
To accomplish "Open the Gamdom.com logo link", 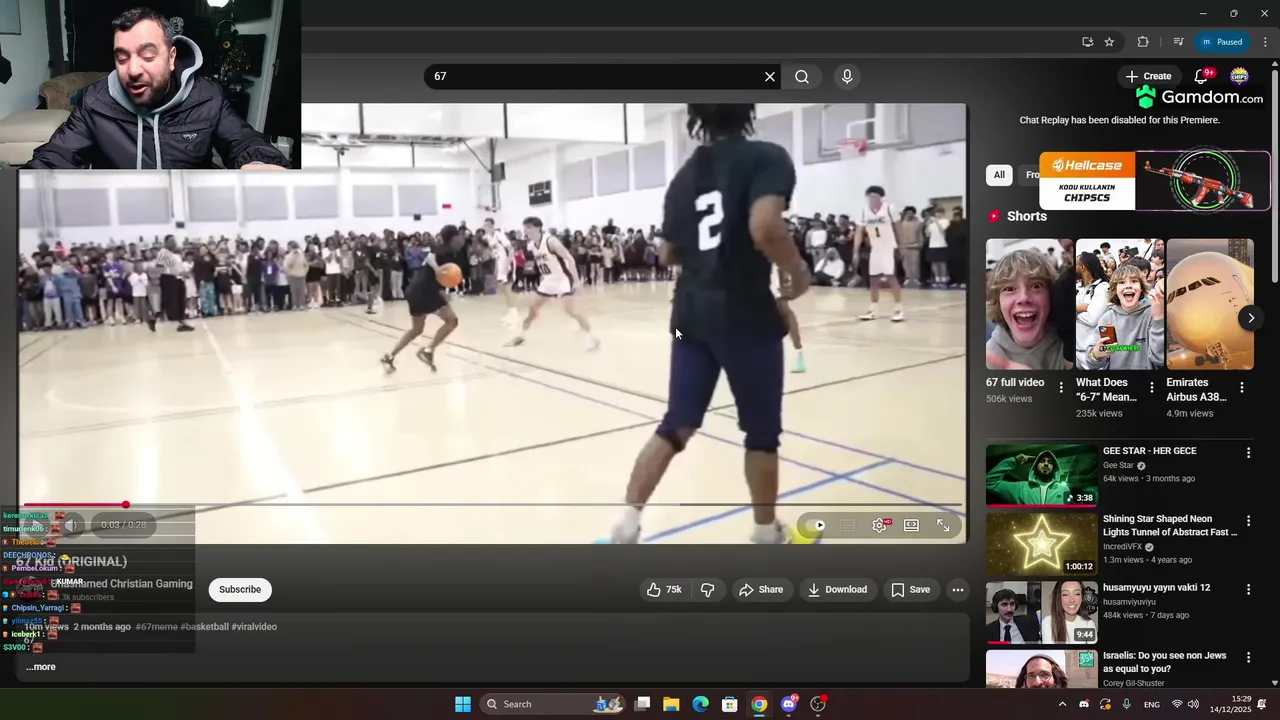I will tap(1200, 97).
